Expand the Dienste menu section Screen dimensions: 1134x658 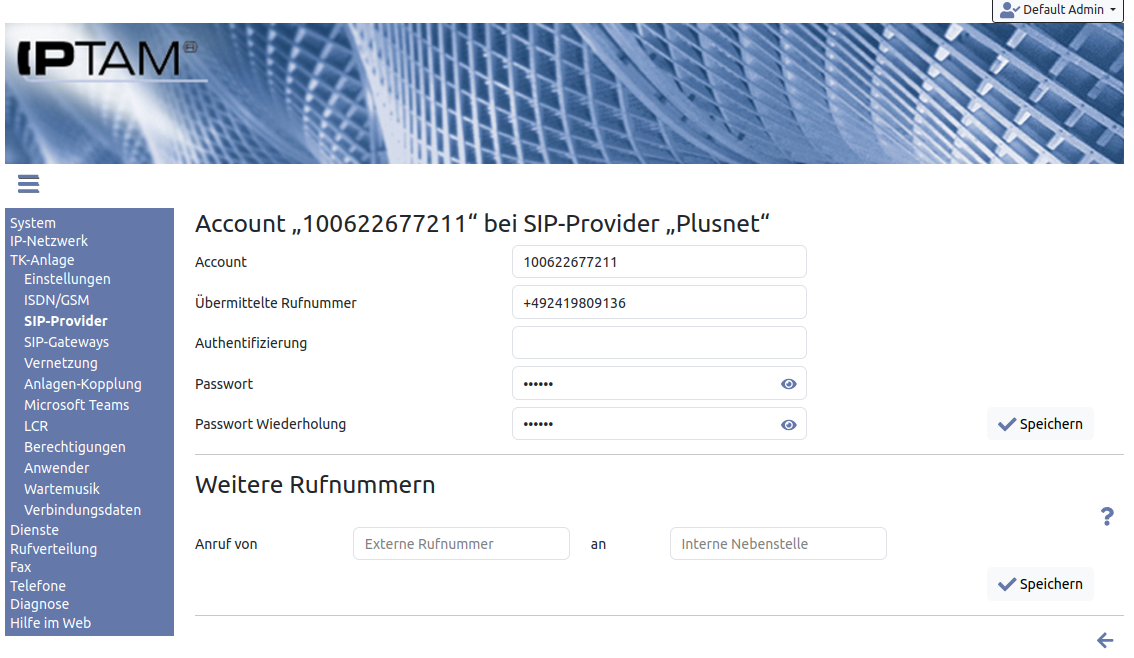pos(34,530)
